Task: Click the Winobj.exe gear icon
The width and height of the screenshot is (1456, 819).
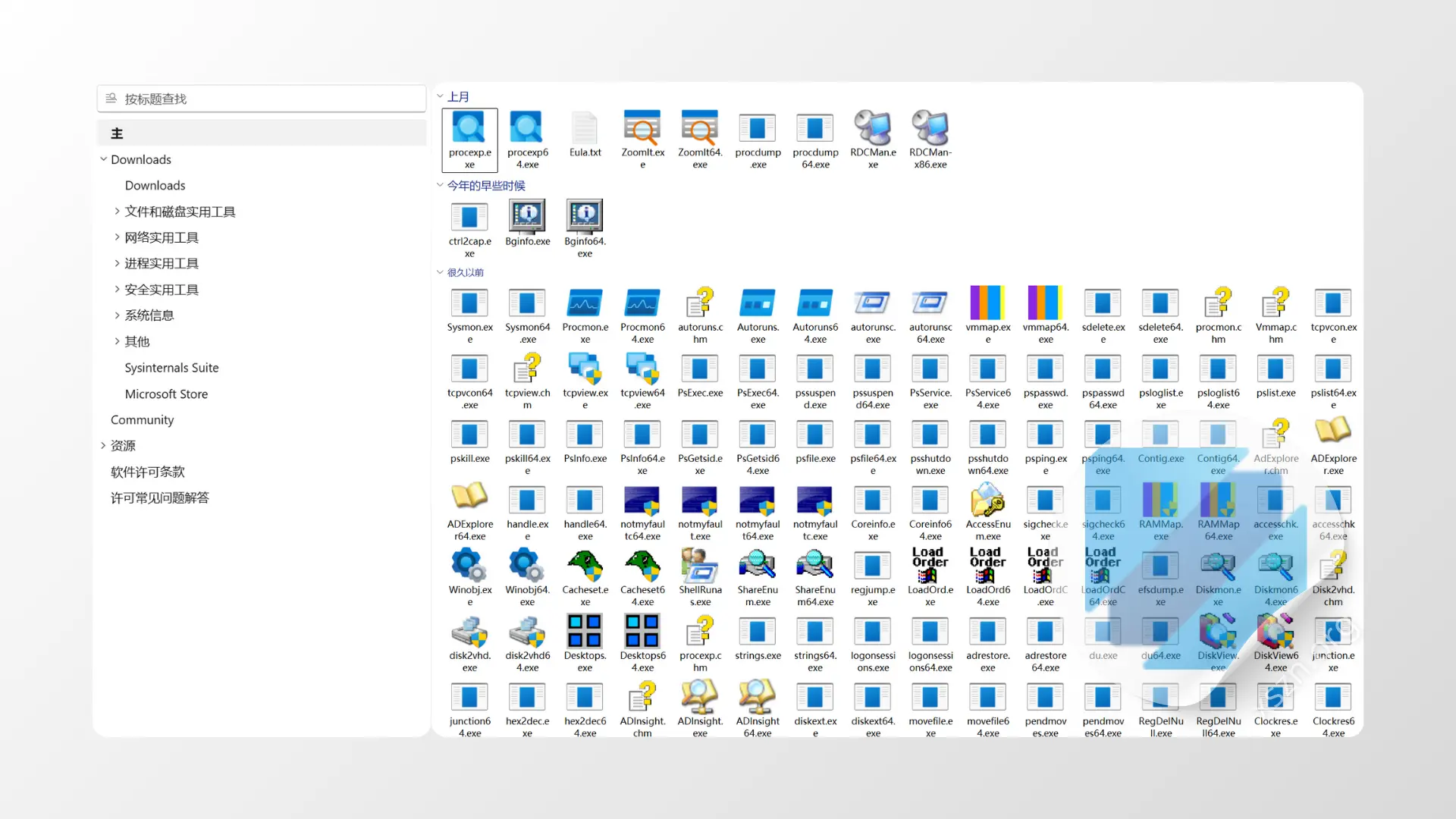Action: point(469,566)
